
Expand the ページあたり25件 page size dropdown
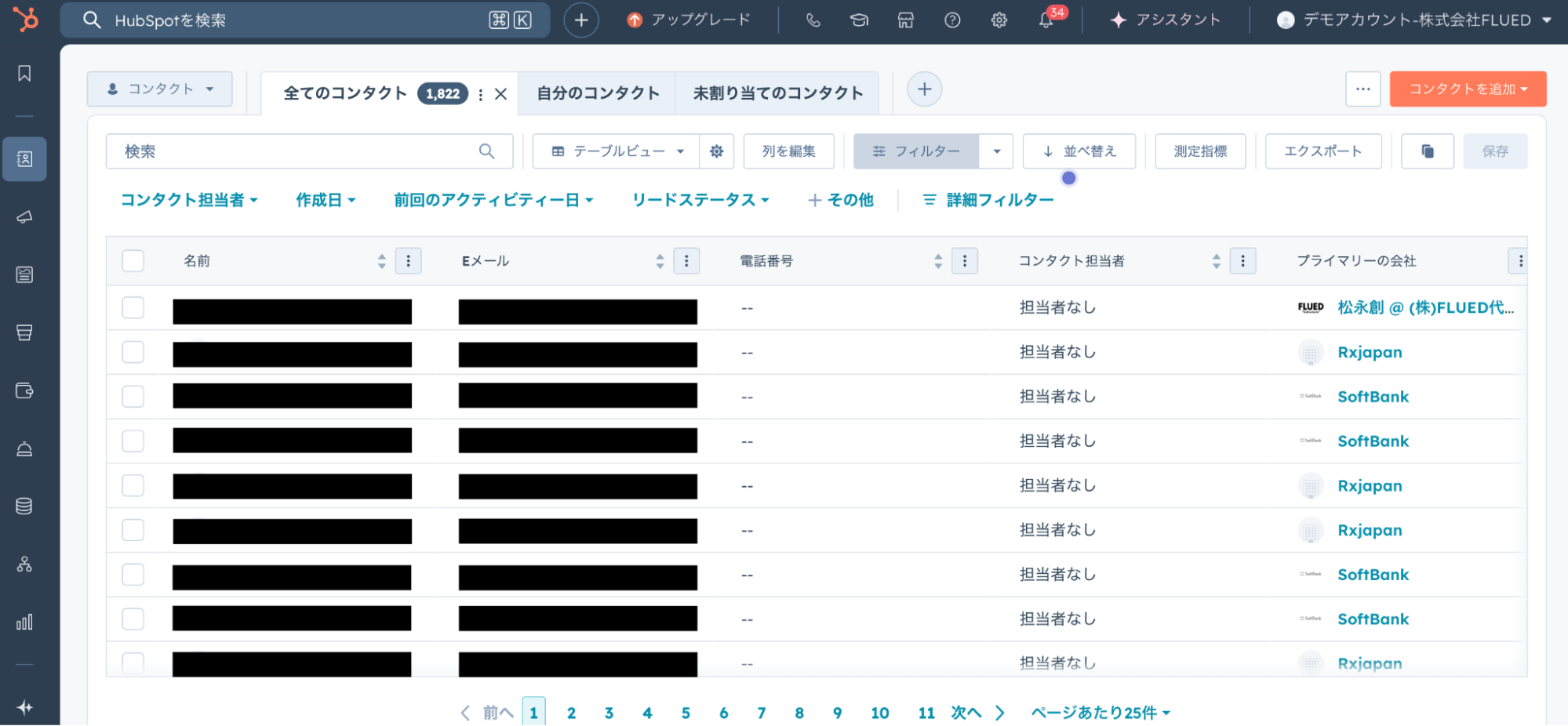[x=1100, y=713]
